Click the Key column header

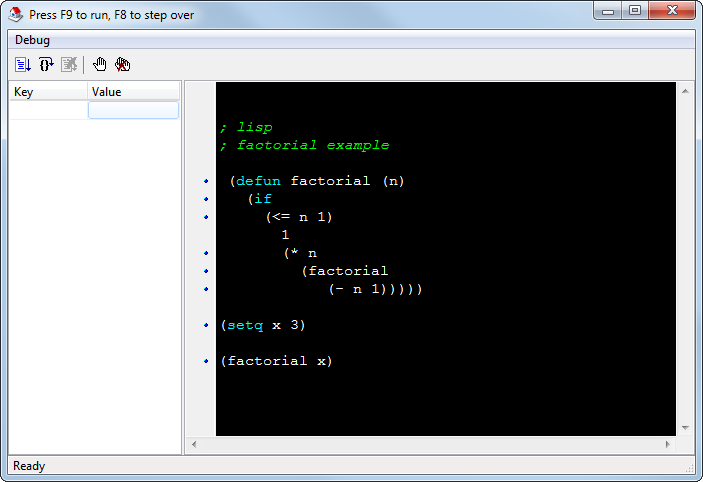48,92
